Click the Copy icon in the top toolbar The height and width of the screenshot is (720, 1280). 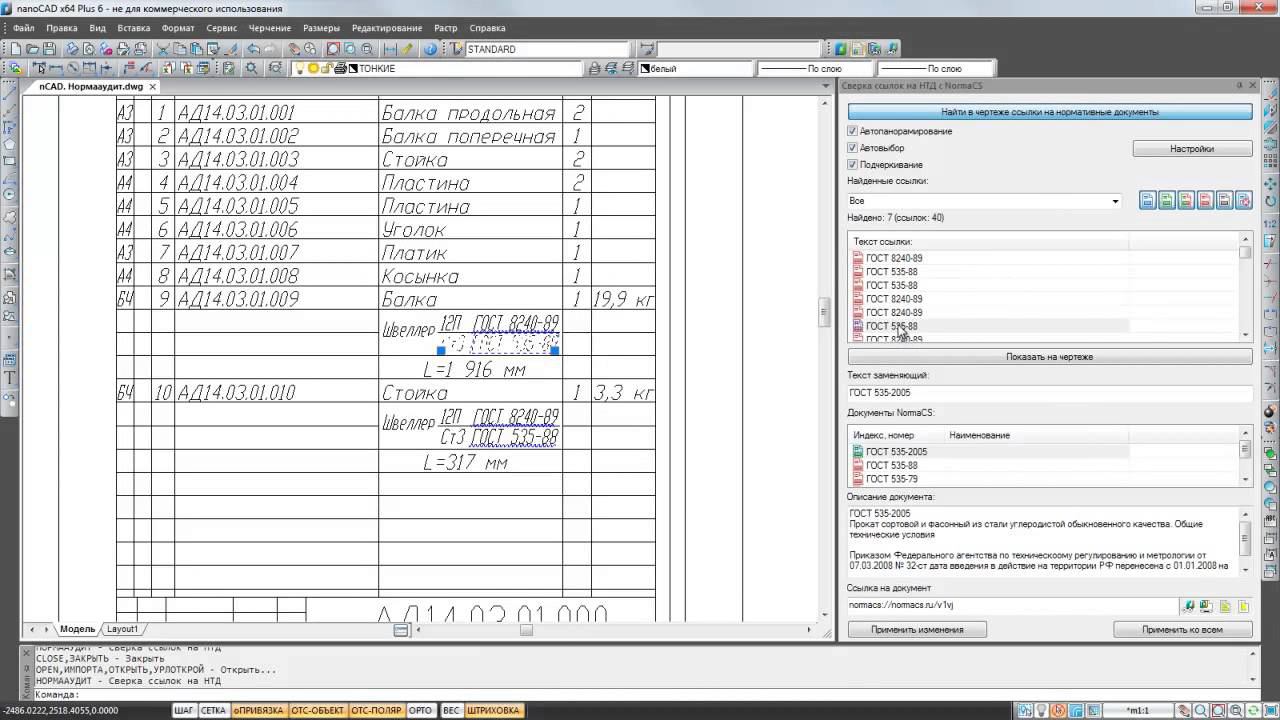click(180, 49)
